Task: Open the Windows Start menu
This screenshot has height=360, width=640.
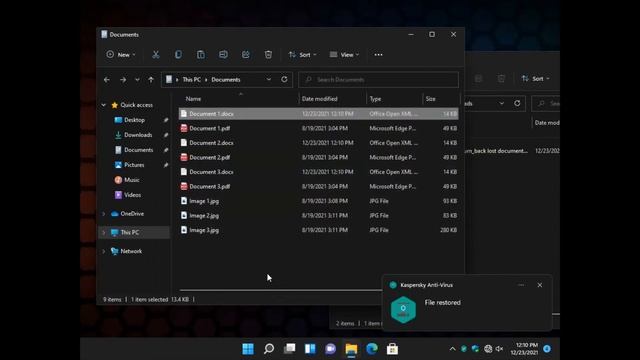Action: (x=248, y=349)
